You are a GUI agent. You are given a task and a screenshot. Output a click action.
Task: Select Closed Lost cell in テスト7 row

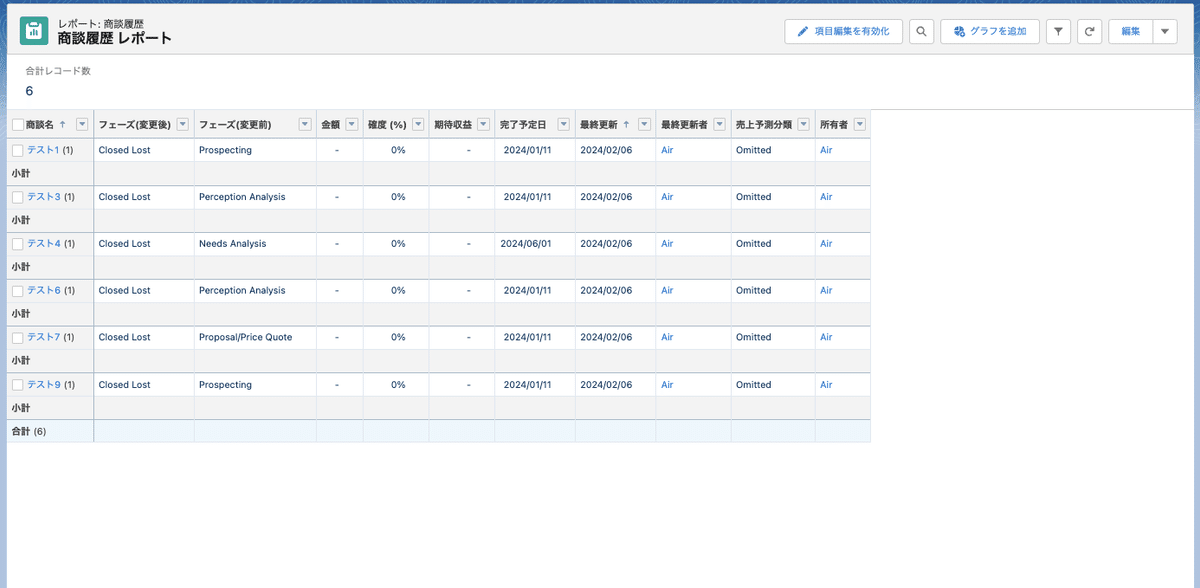[x=144, y=338]
